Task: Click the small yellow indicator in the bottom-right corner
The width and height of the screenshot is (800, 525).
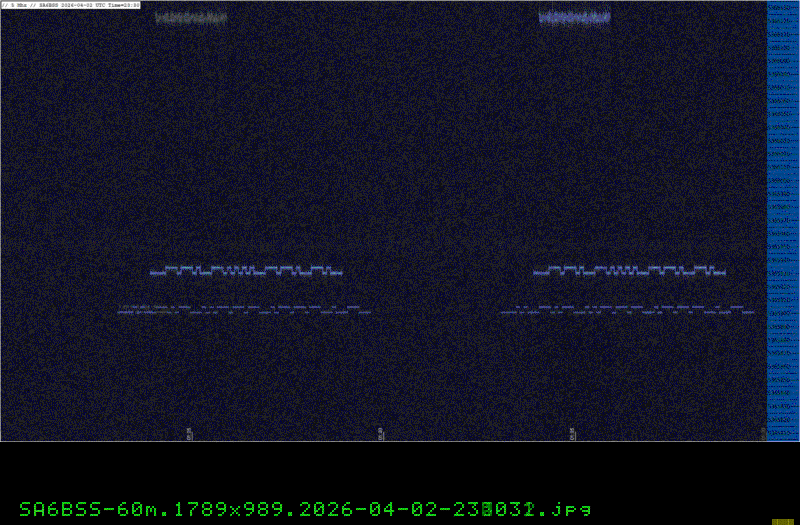Action: coord(783,520)
